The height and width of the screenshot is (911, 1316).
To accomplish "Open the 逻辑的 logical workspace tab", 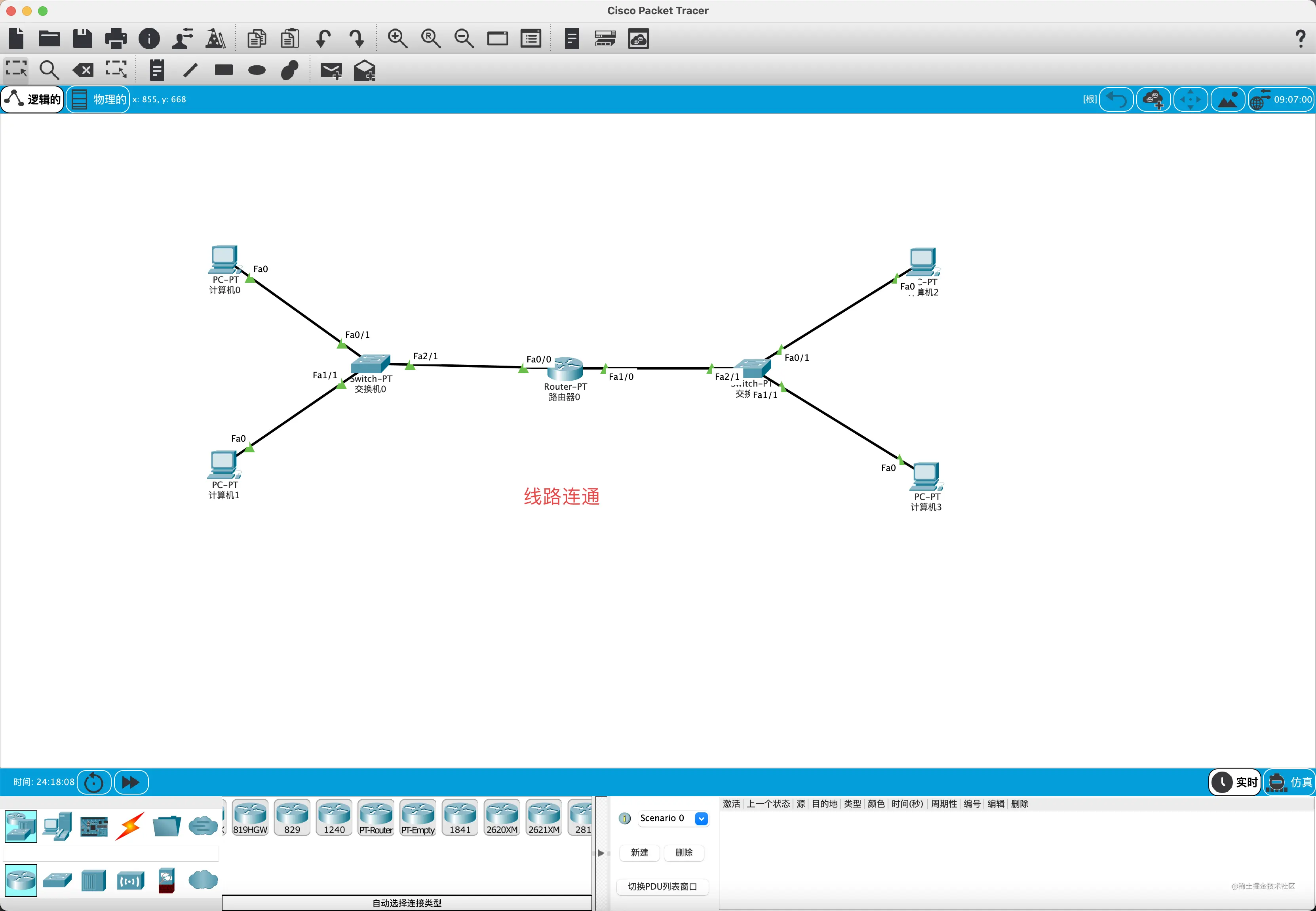I will coord(32,99).
